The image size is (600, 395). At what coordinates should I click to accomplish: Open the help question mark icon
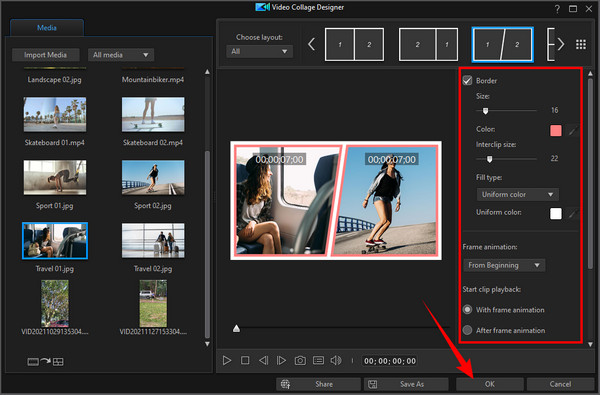(557, 9)
